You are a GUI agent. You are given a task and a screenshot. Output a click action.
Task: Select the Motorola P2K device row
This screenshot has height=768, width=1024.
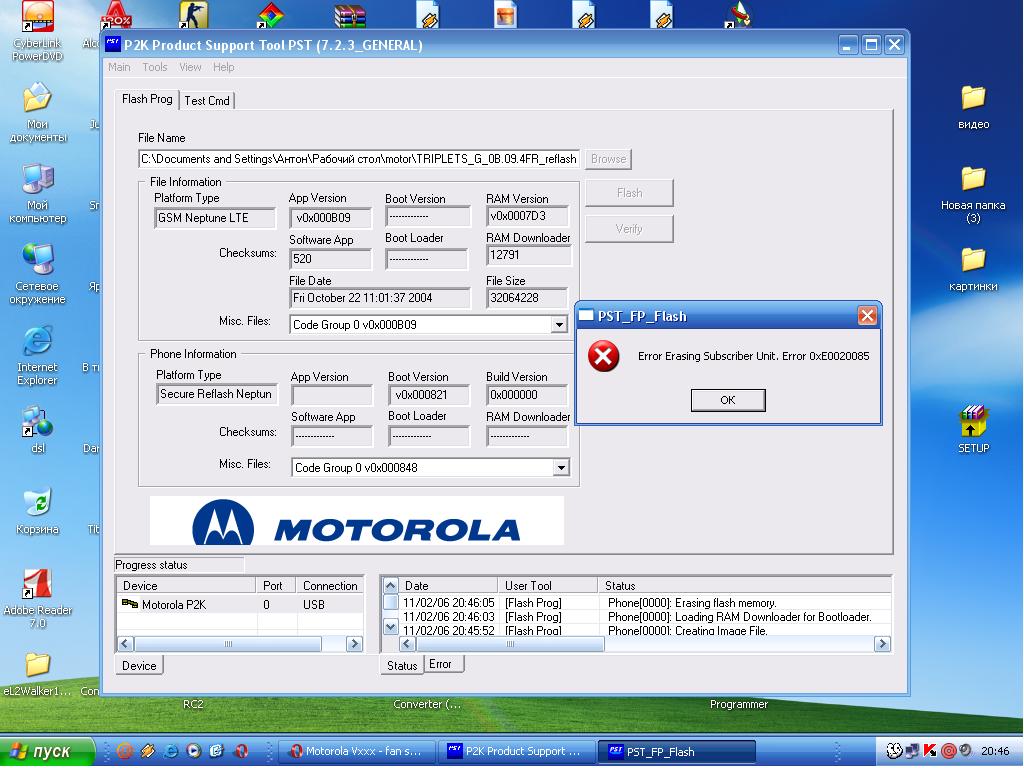click(x=240, y=605)
